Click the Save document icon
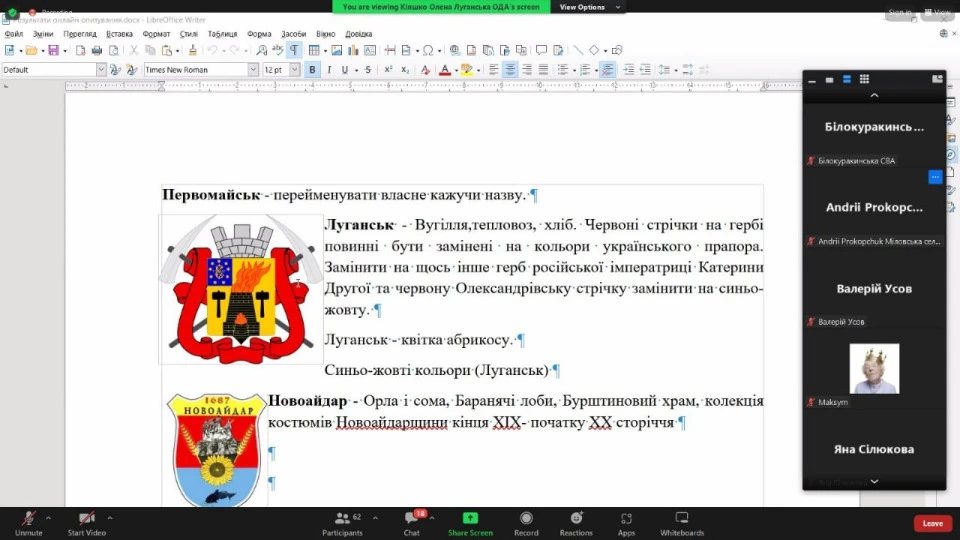This screenshot has height=540, width=960. 54,50
